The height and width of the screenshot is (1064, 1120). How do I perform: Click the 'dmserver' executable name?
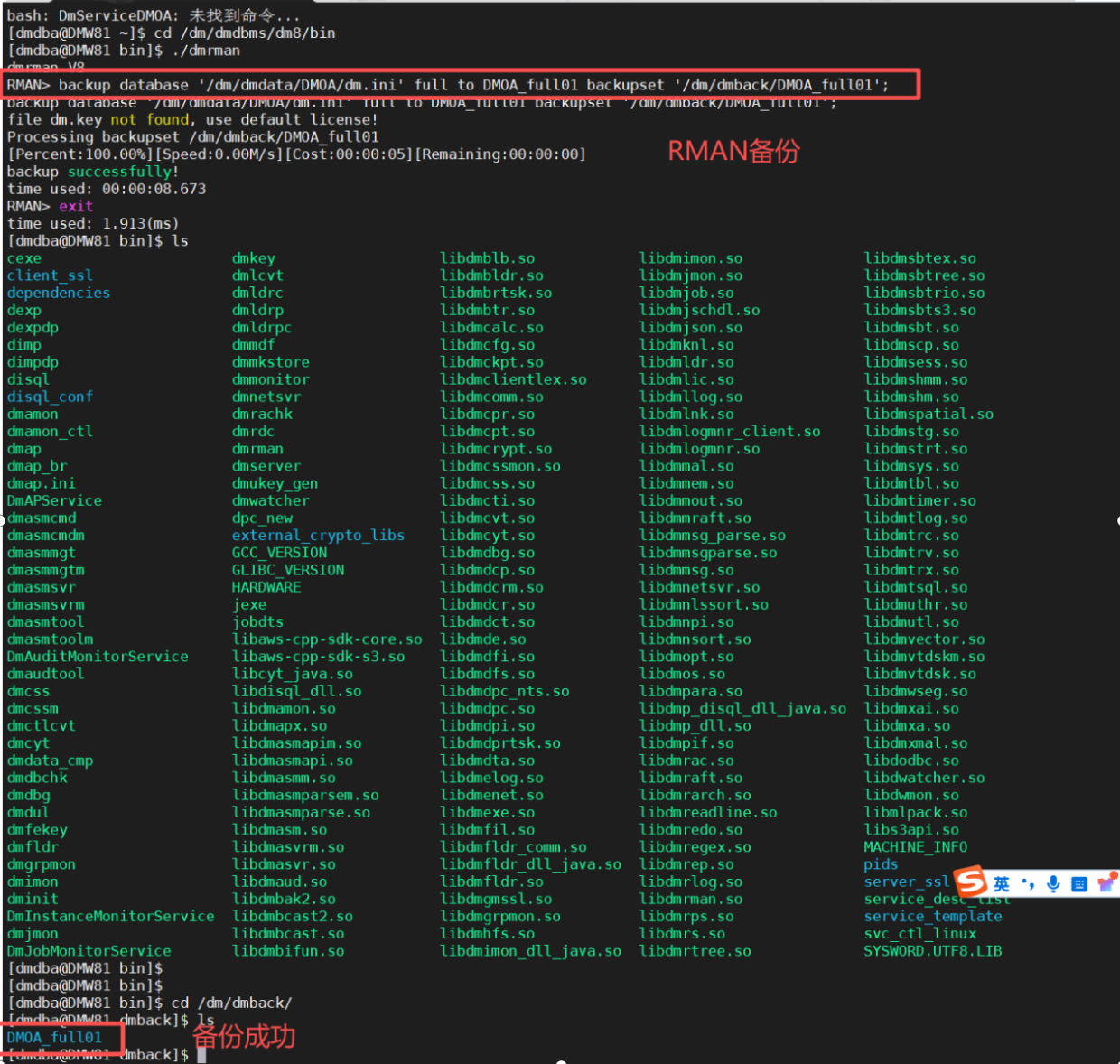(266, 466)
